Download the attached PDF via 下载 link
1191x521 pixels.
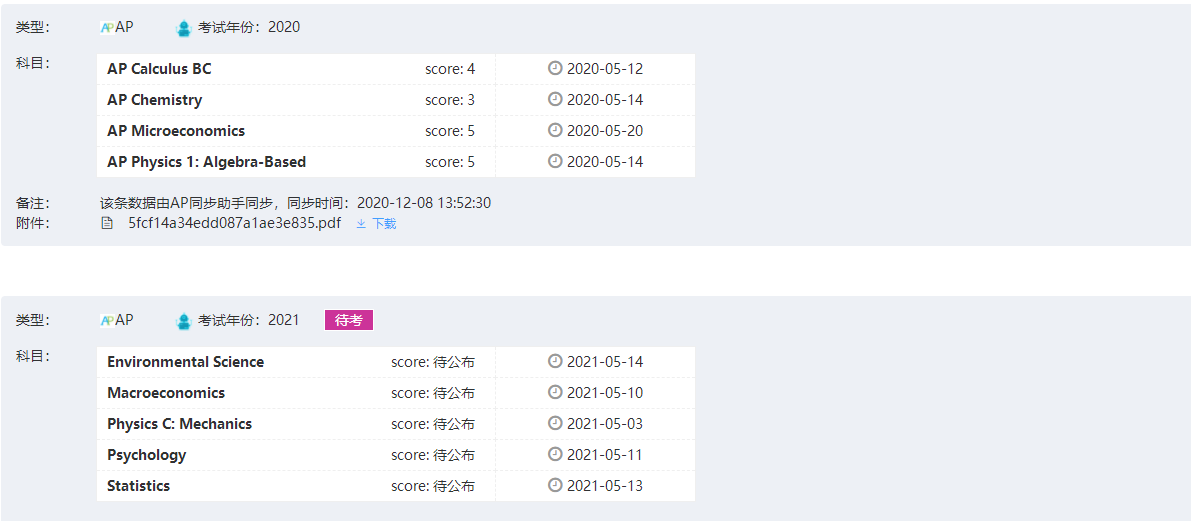click(x=384, y=223)
